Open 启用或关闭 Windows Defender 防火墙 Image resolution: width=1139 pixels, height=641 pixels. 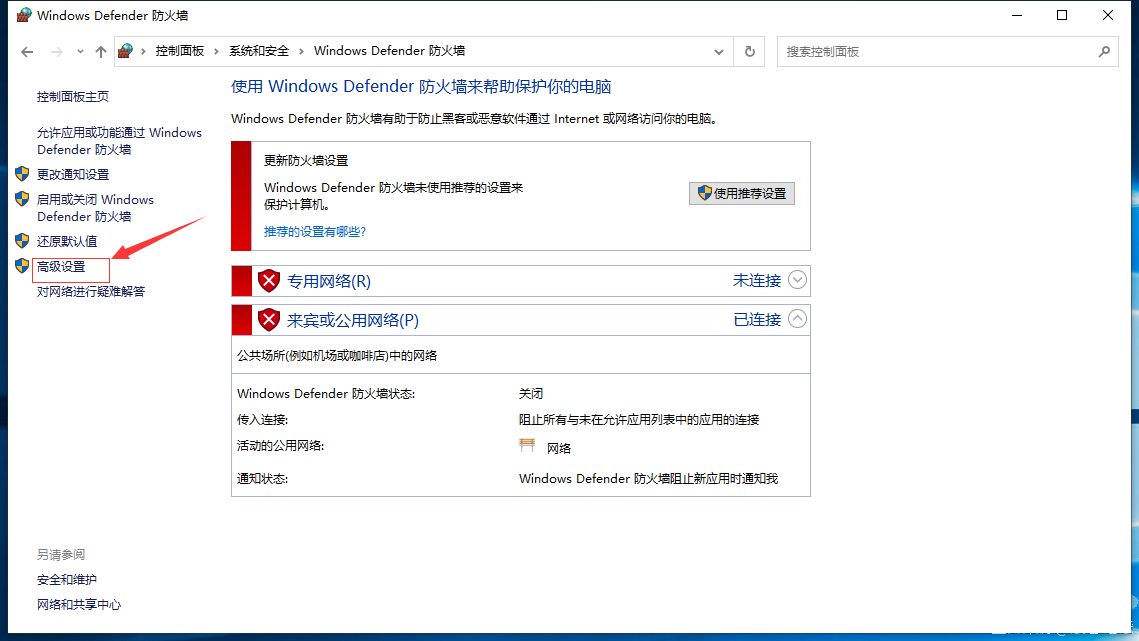click(x=95, y=208)
